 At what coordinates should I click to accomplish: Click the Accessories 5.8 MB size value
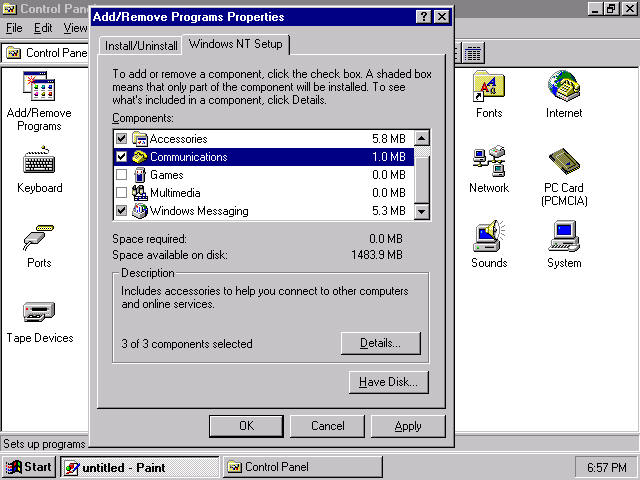(389, 139)
